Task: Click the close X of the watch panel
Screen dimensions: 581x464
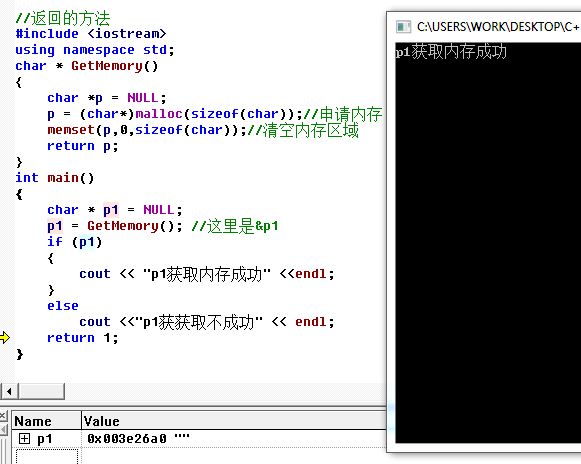Action: point(2,415)
